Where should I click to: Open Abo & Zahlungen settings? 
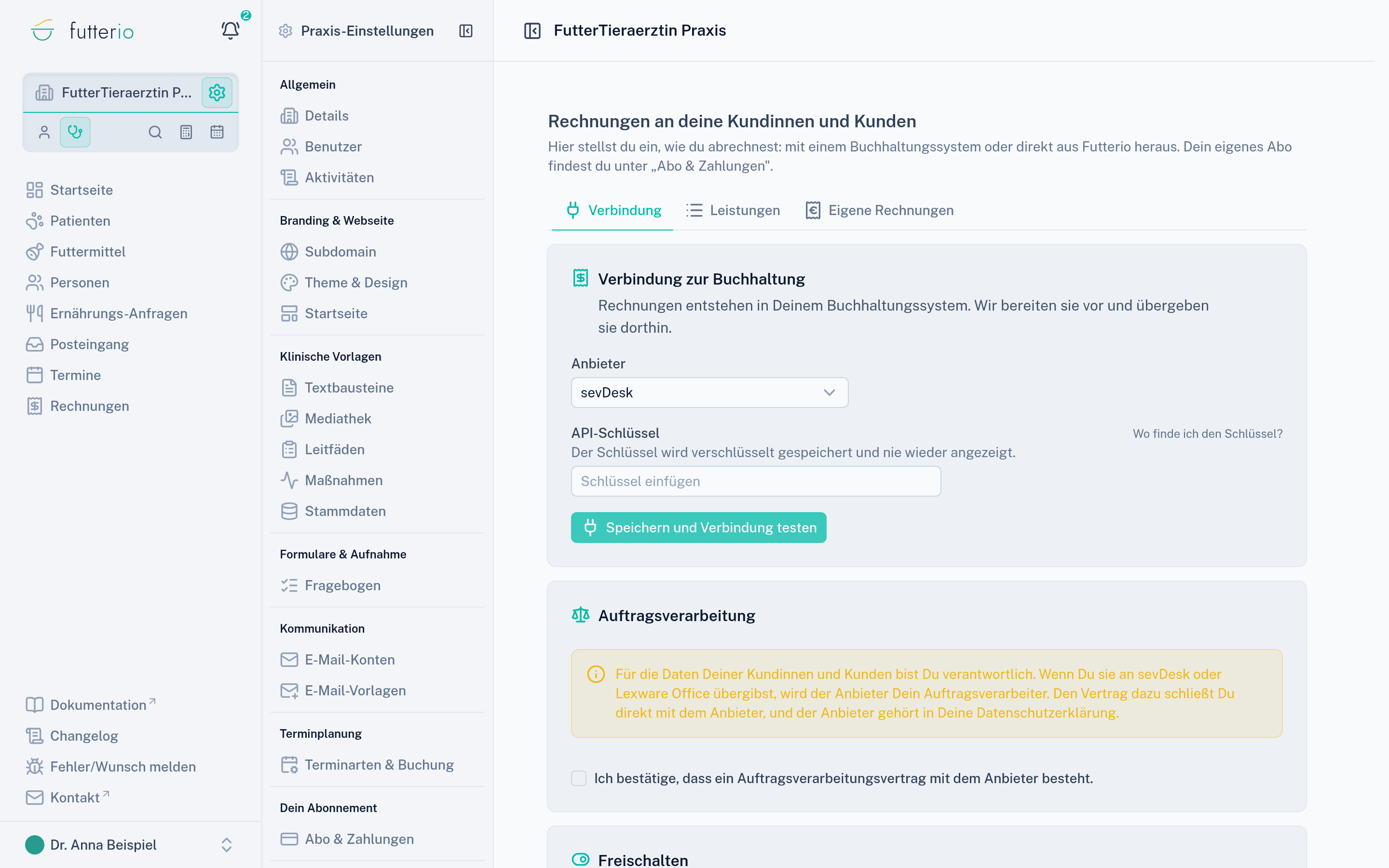(x=347, y=839)
